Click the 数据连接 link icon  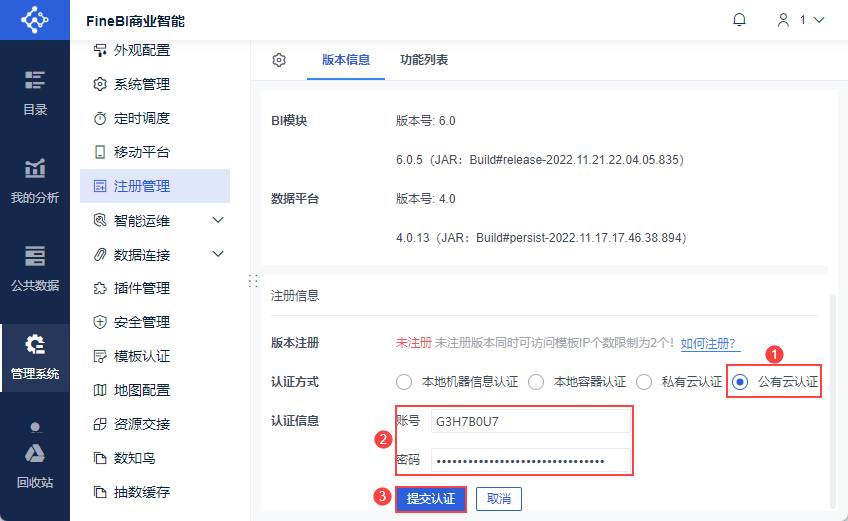point(100,254)
